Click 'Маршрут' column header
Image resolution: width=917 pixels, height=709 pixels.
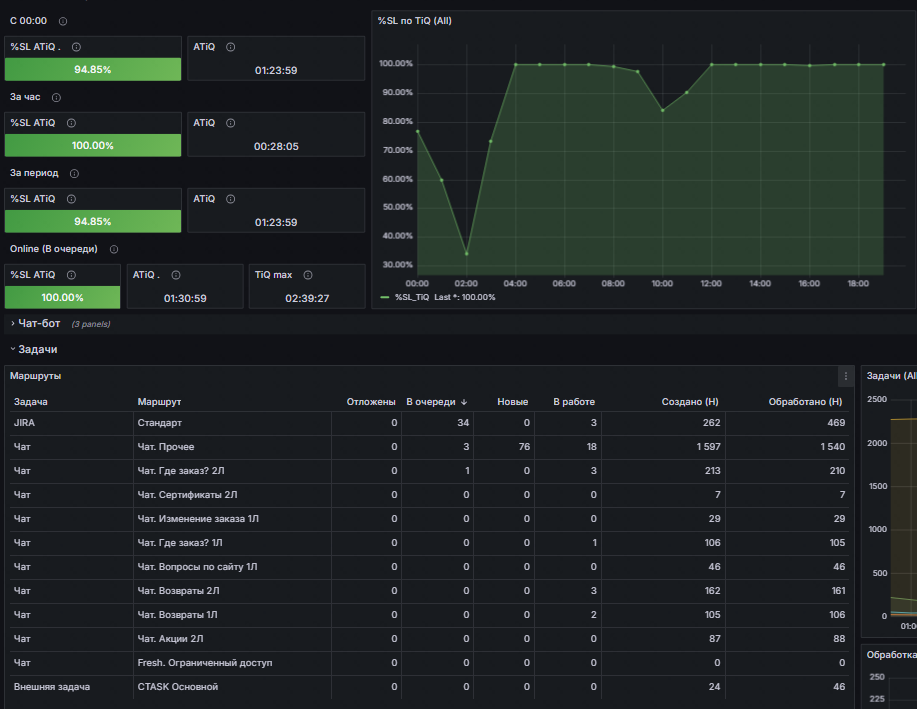pyautogui.click(x=159, y=402)
